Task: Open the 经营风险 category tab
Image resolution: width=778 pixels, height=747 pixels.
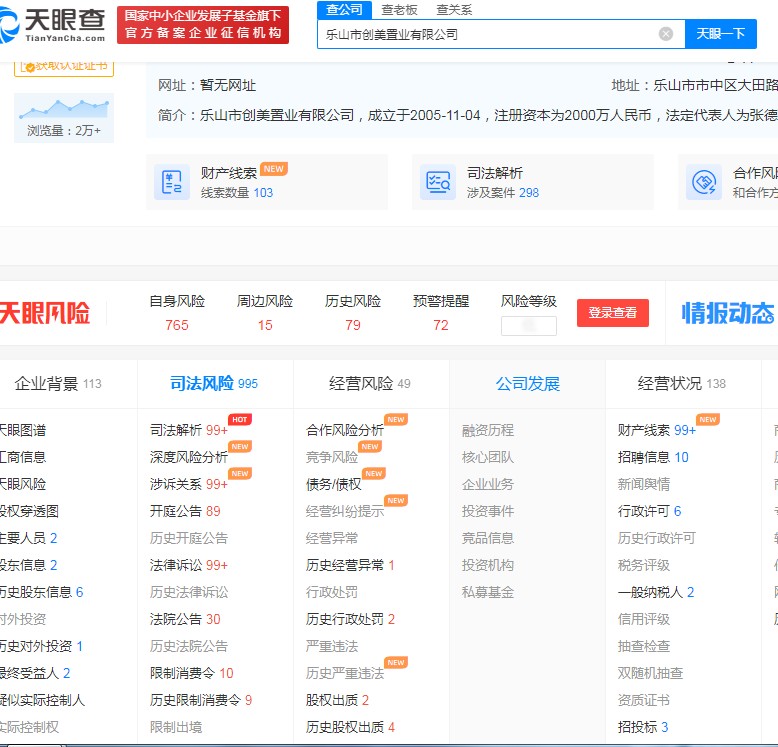Action: [369, 384]
